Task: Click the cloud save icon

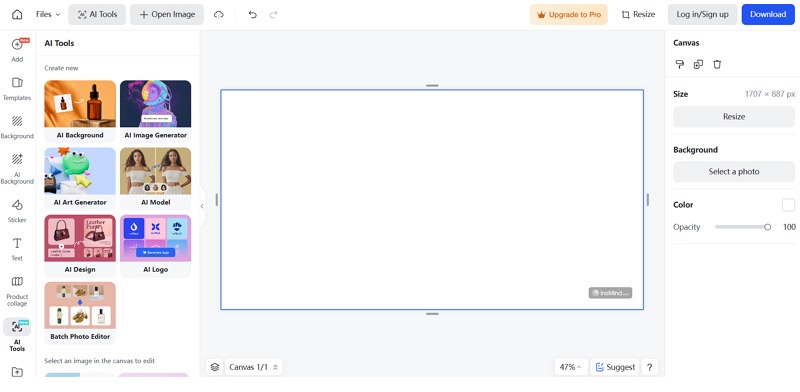Action: [219, 14]
